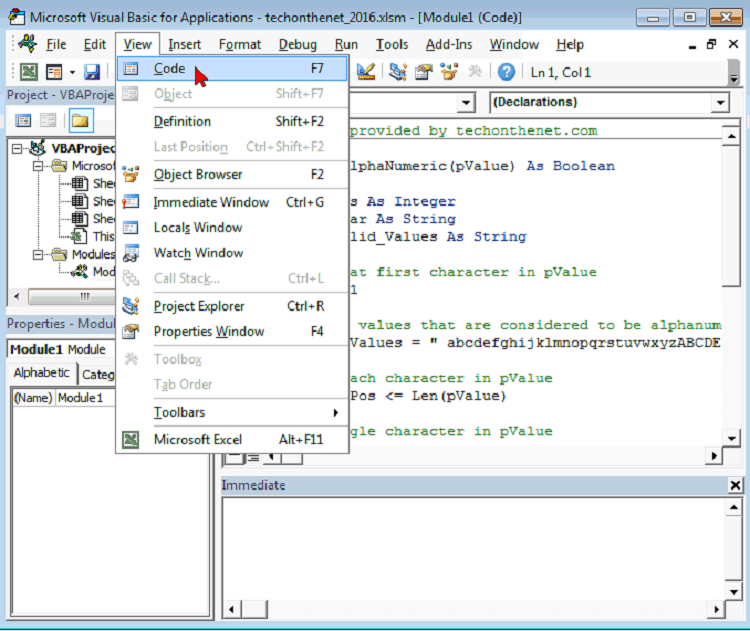Click the (Name) property value Module1
Screen dimensions: 750x631
(x=85, y=398)
